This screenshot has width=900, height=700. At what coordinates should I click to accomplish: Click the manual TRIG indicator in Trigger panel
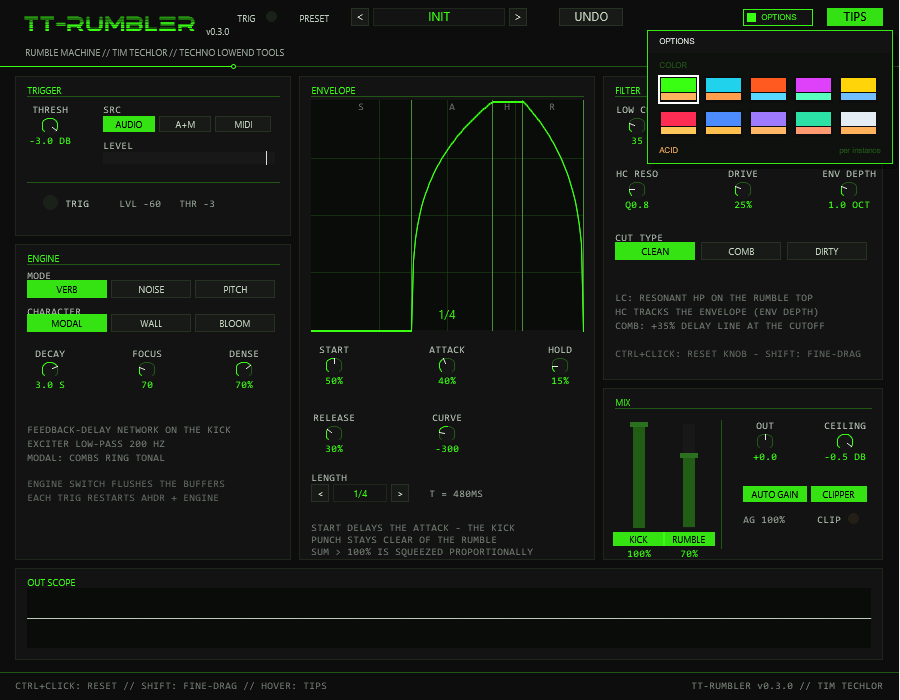[51, 203]
